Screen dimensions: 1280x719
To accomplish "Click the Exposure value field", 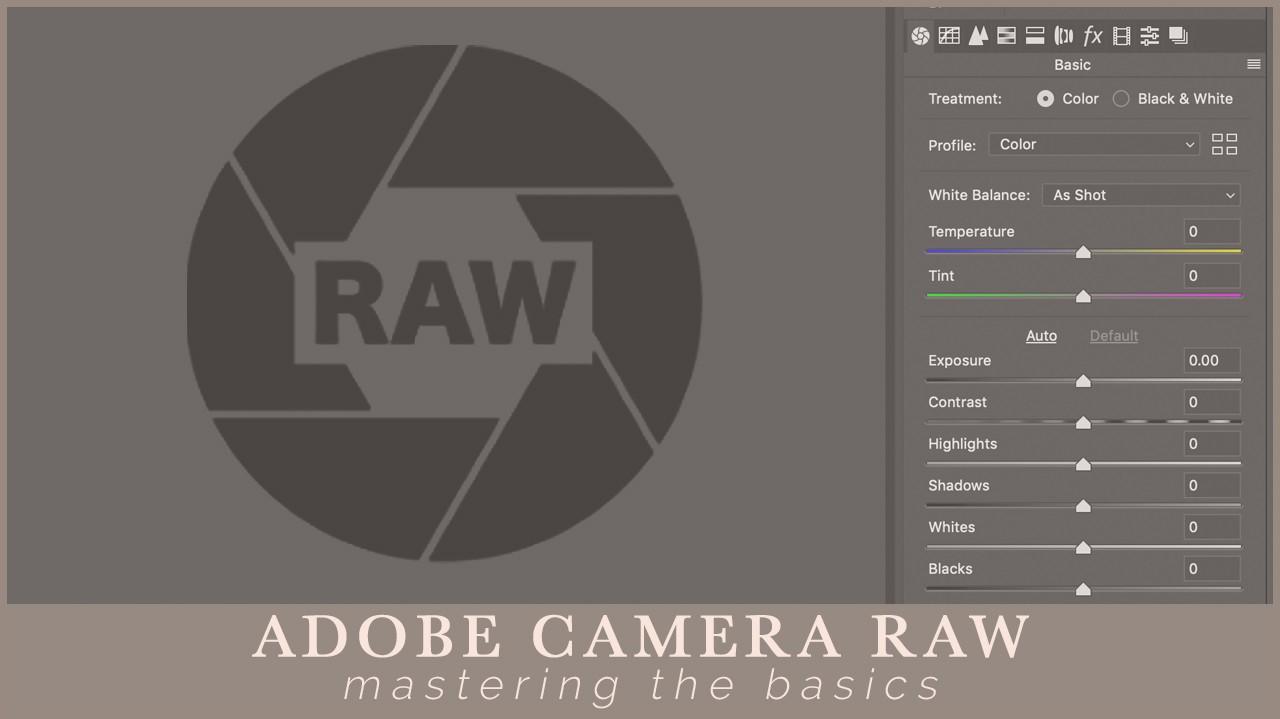I will tap(1211, 361).
